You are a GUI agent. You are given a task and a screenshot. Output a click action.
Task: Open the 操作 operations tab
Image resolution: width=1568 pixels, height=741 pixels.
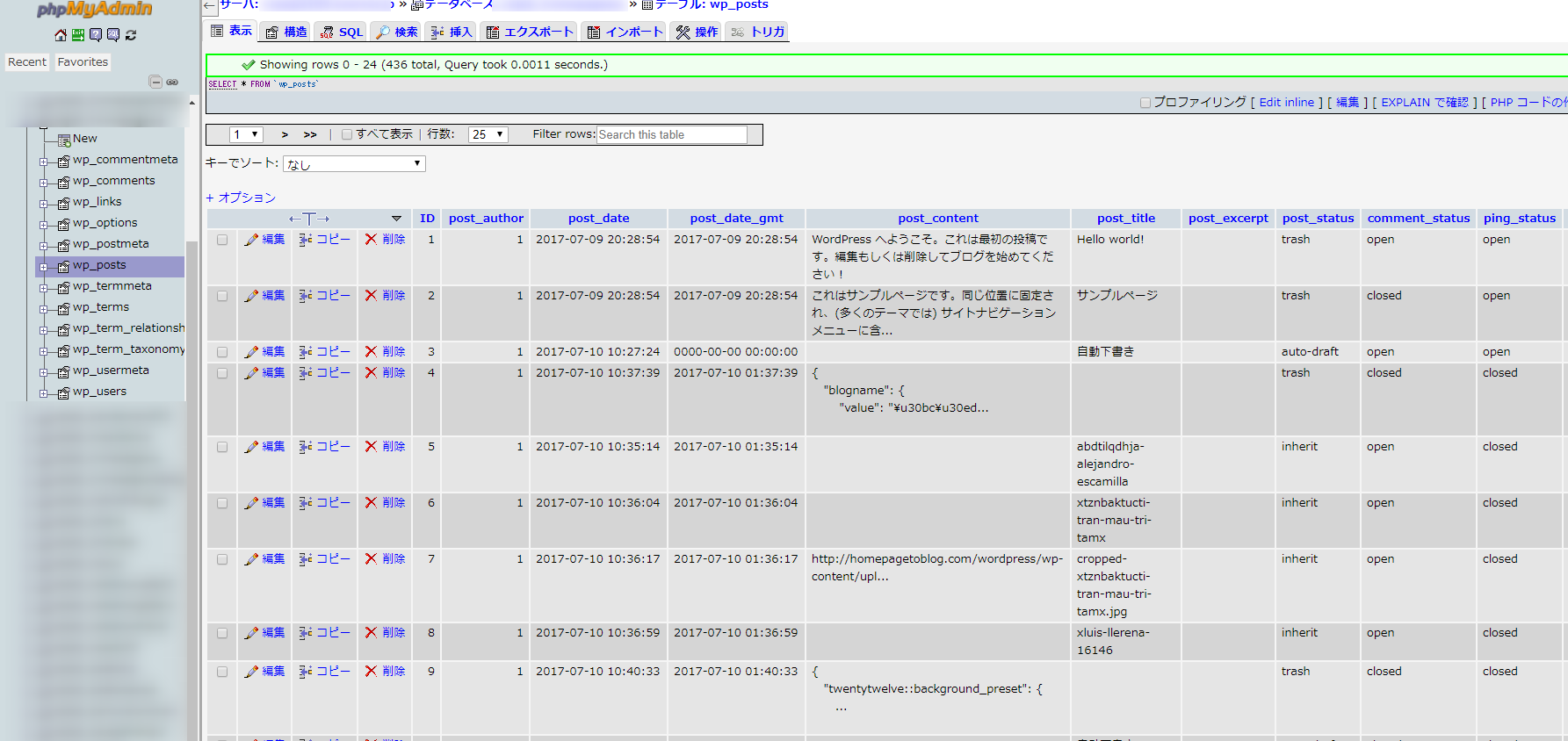697,32
